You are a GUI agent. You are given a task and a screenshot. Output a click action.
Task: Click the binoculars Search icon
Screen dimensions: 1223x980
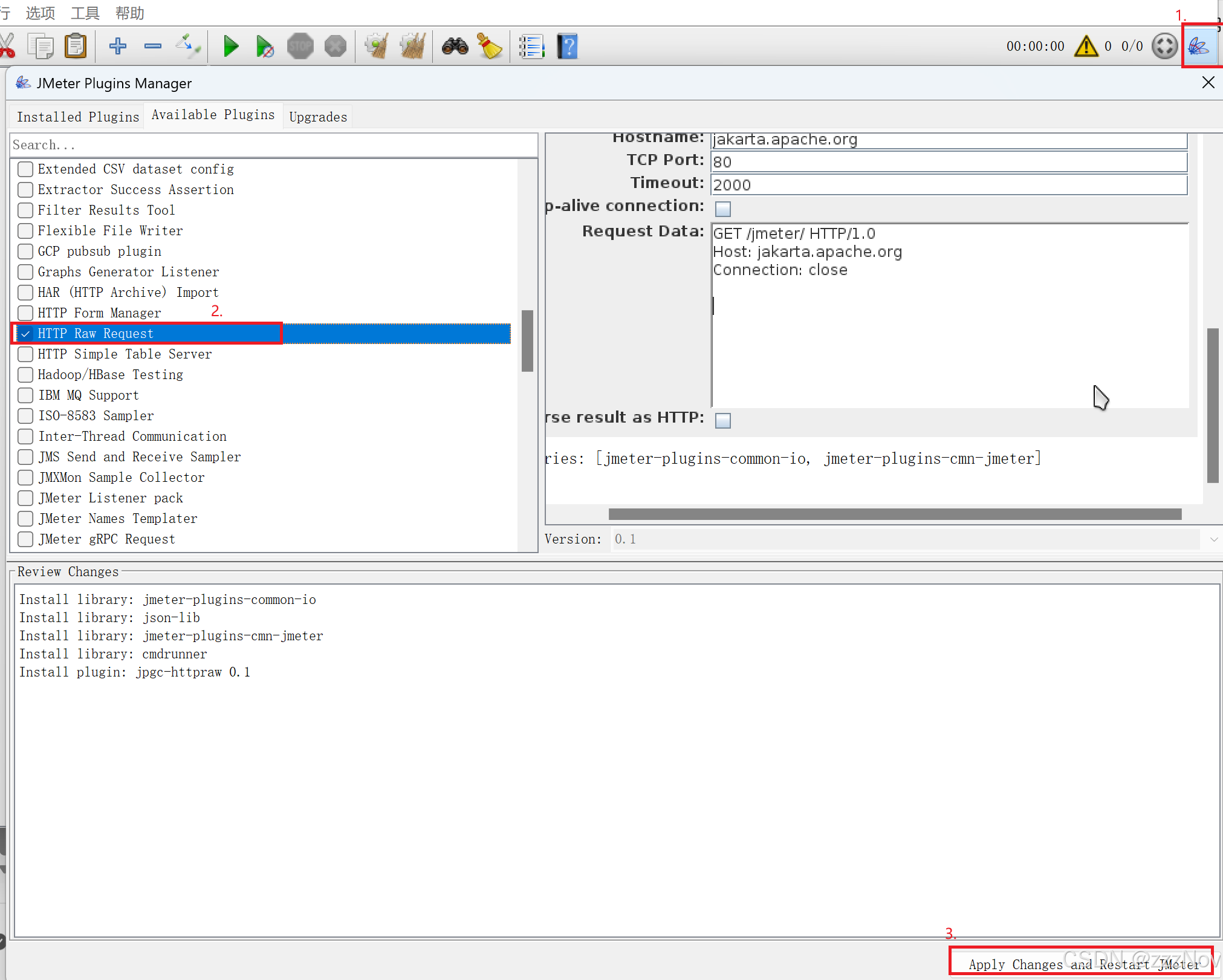point(455,47)
